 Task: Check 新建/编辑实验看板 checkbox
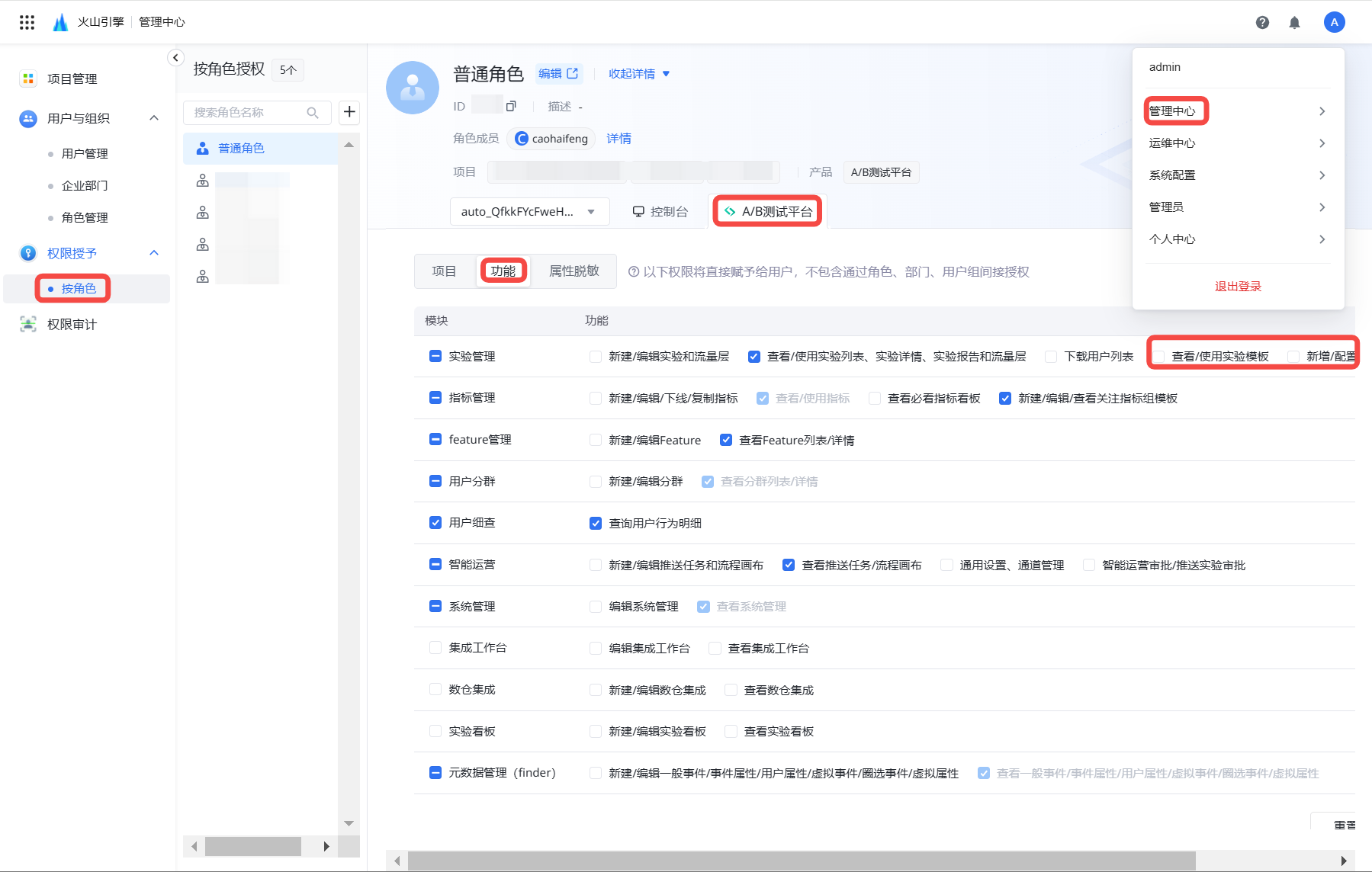[x=596, y=731]
